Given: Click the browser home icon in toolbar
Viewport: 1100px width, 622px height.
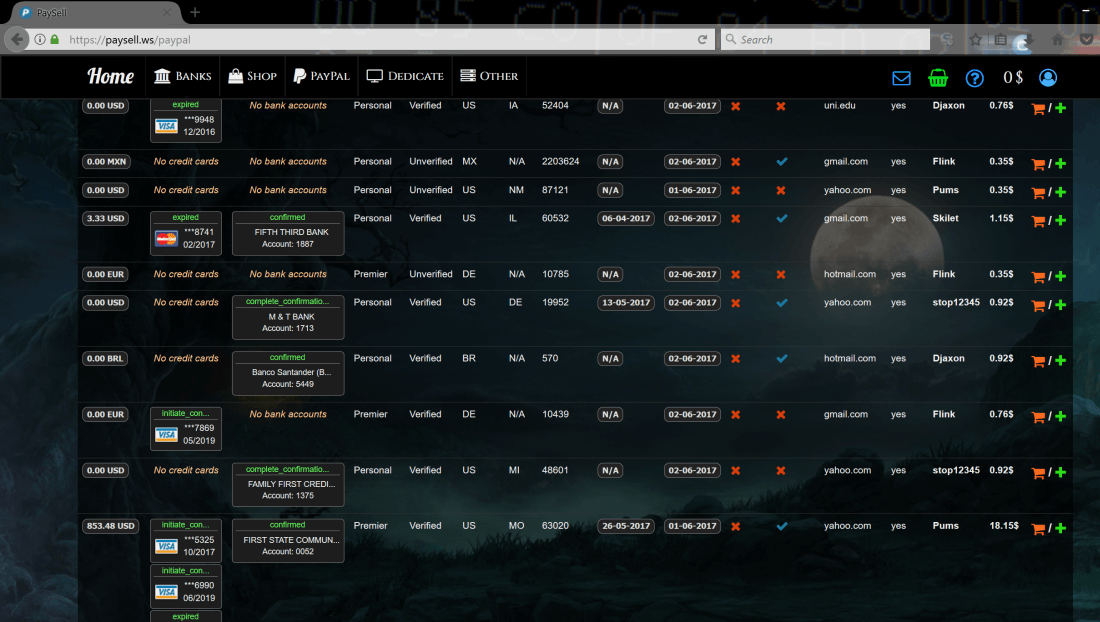Looking at the screenshot, I should (x=1057, y=40).
